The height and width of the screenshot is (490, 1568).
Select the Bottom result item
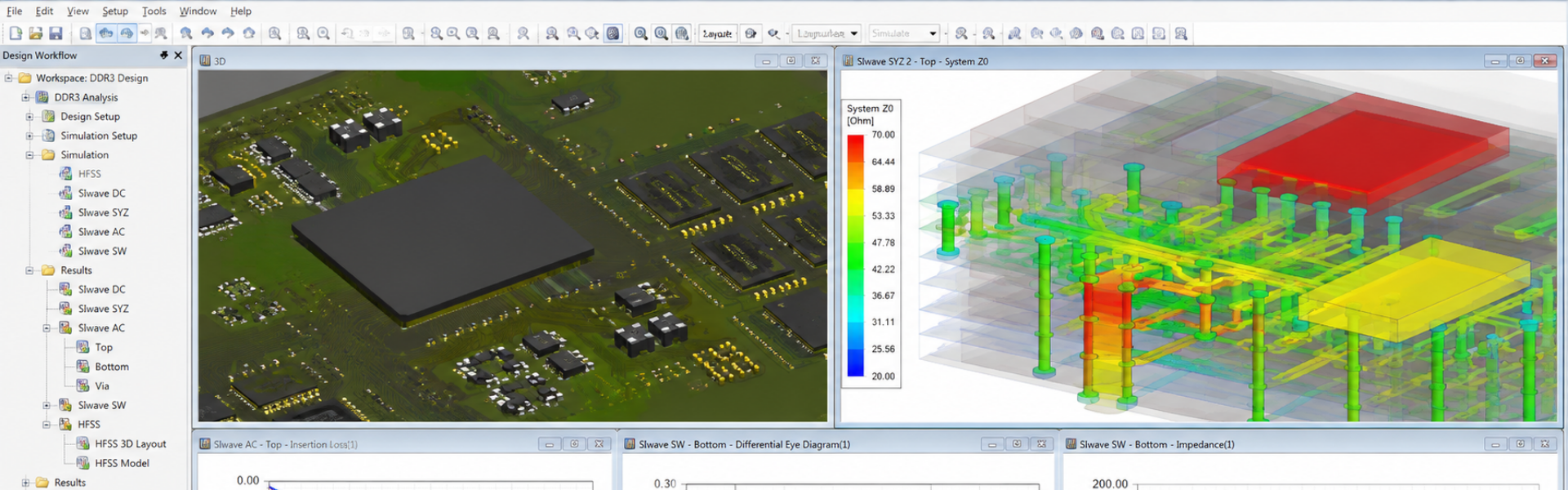click(112, 367)
